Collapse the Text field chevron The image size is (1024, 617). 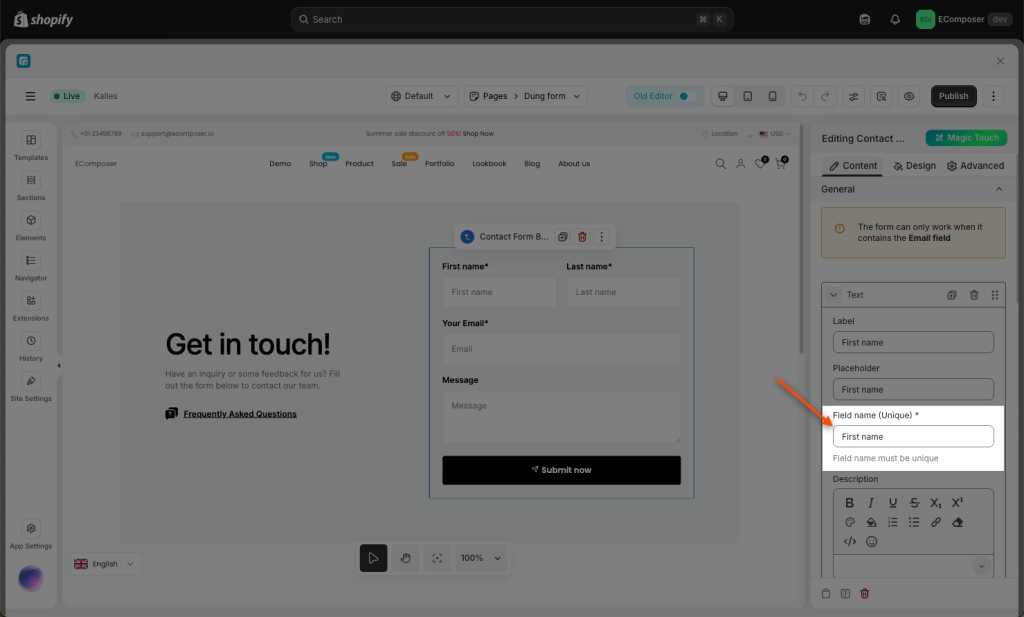[x=834, y=295]
